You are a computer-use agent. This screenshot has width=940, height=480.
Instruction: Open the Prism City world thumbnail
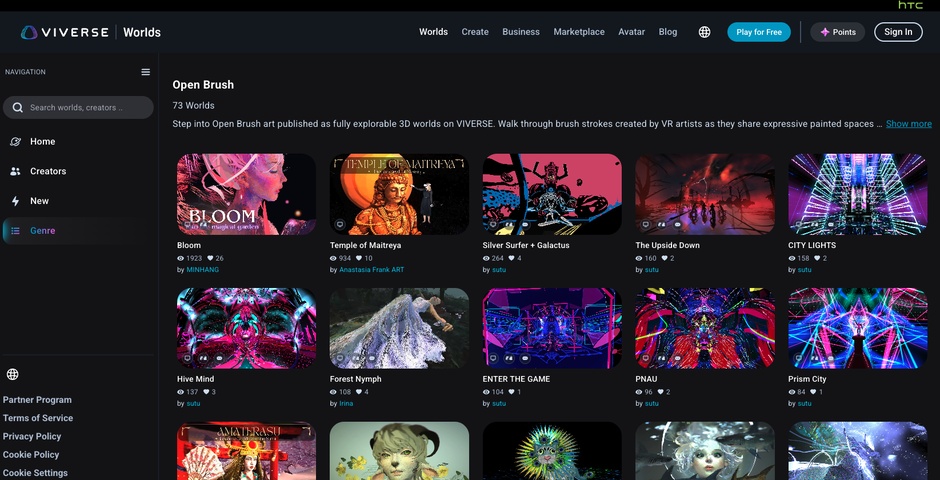pyautogui.click(x=858, y=328)
